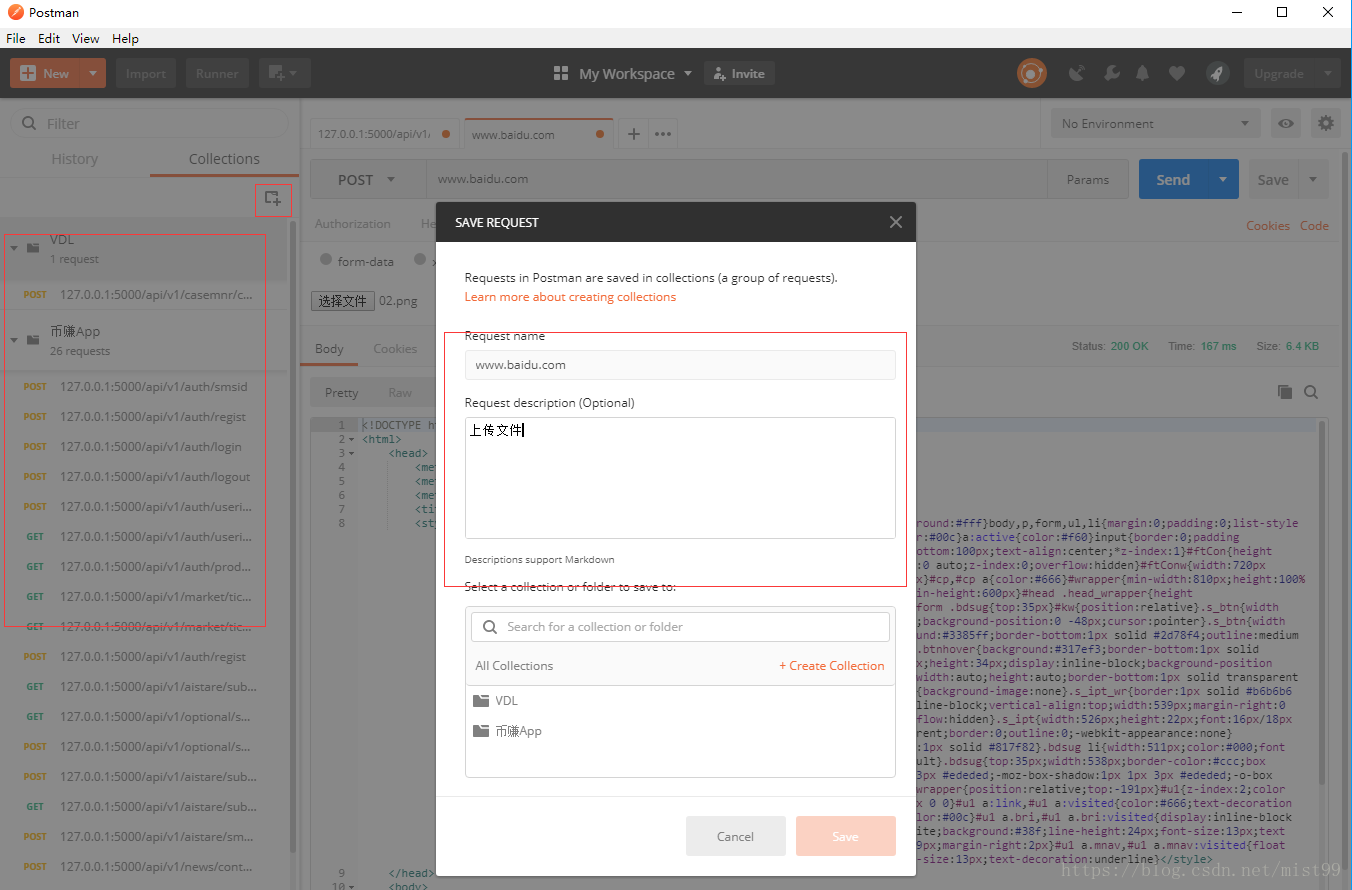This screenshot has width=1352, height=890.
Task: Open the Save button dropdown arrow
Action: pos(1313,180)
